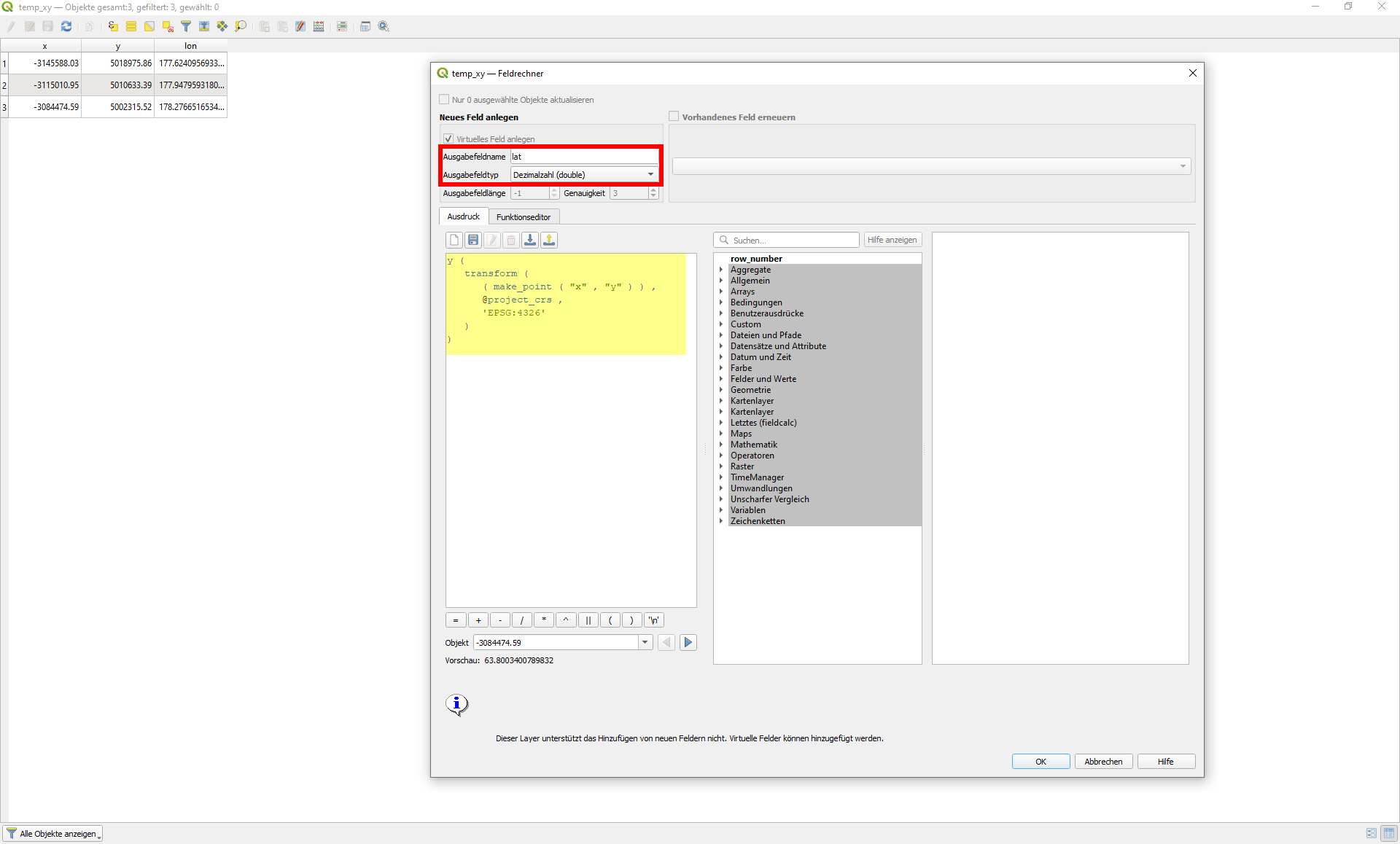Open the conditional formatting icon

[342, 26]
